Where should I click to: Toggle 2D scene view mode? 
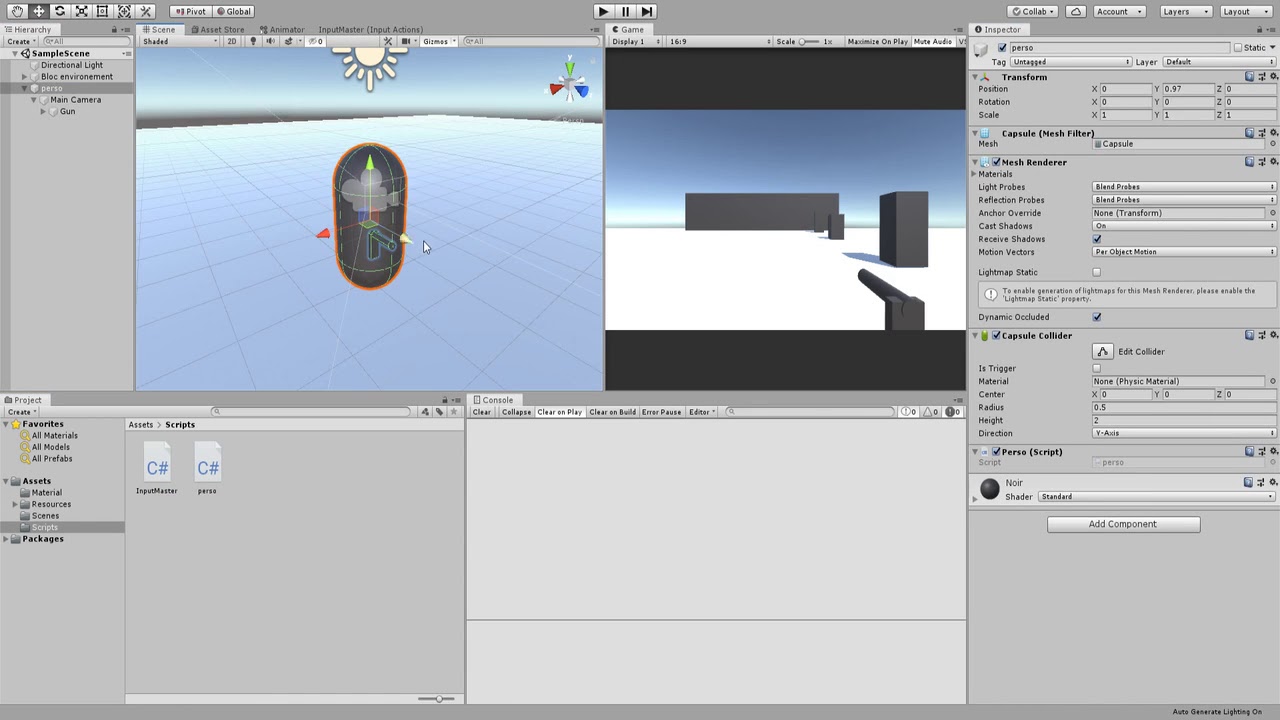click(x=231, y=41)
